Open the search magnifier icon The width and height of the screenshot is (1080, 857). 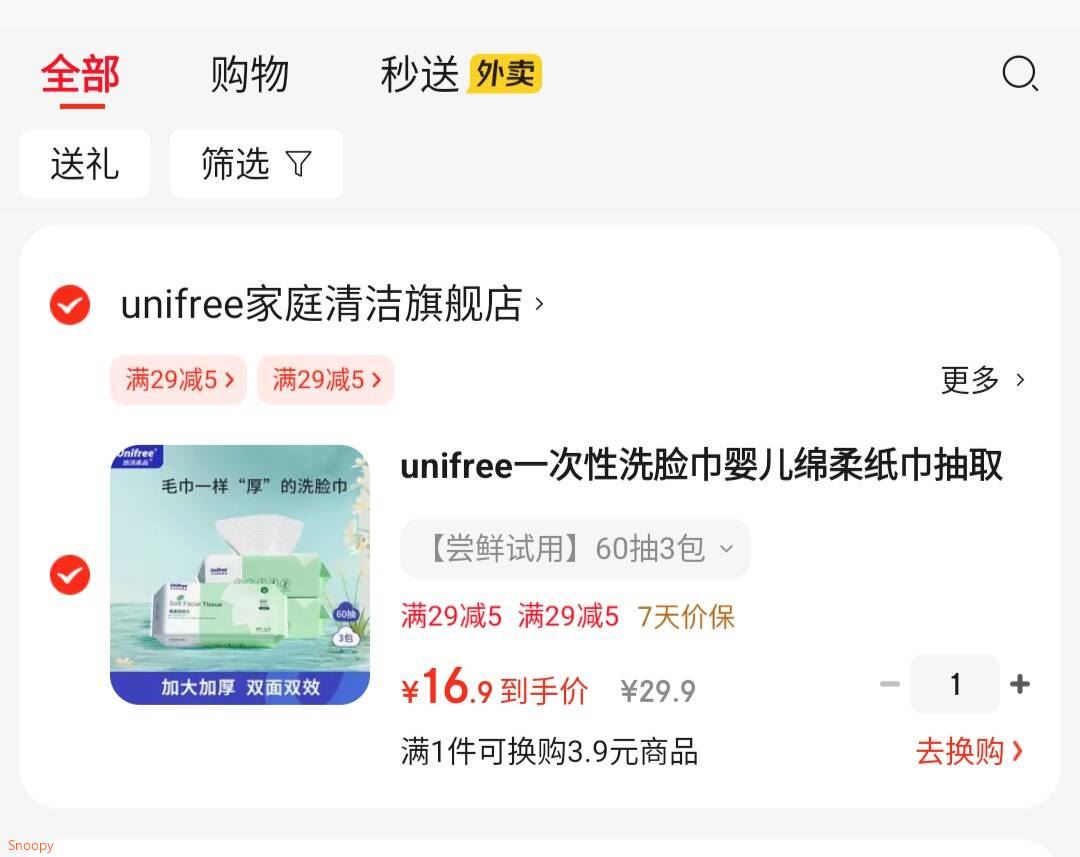coord(1020,73)
